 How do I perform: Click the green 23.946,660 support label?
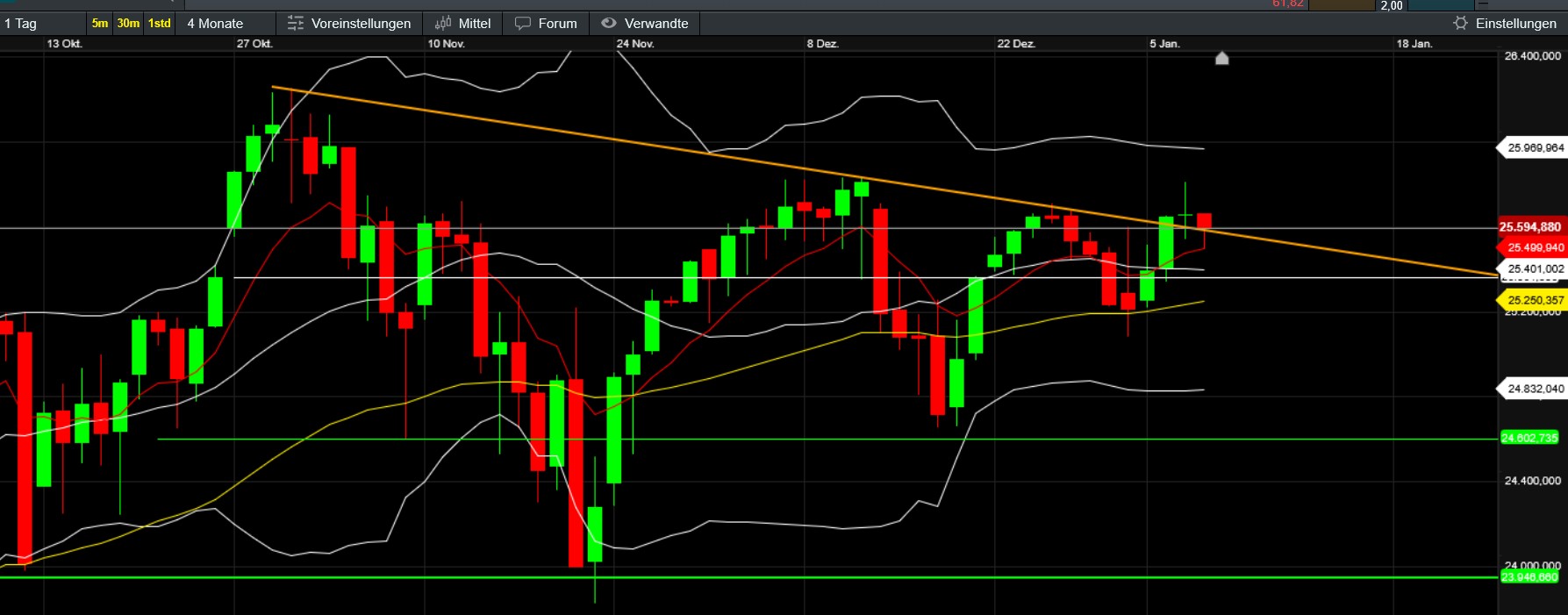point(1529,577)
